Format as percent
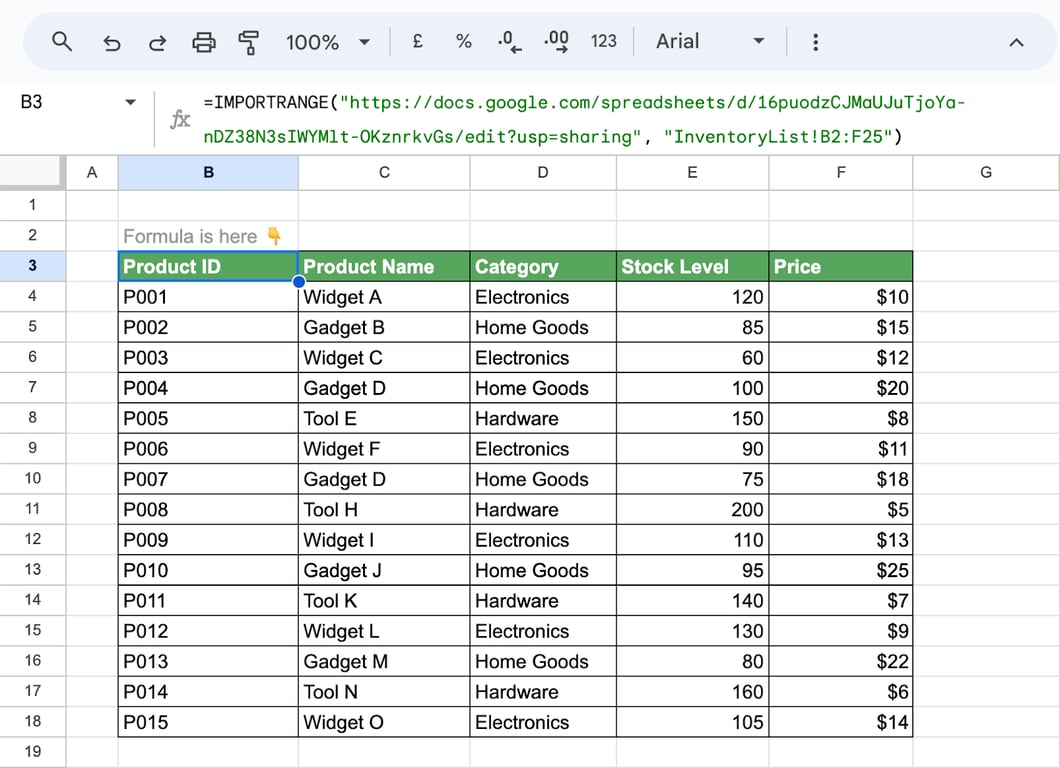Image resolution: width=1060 pixels, height=768 pixels. (463, 42)
